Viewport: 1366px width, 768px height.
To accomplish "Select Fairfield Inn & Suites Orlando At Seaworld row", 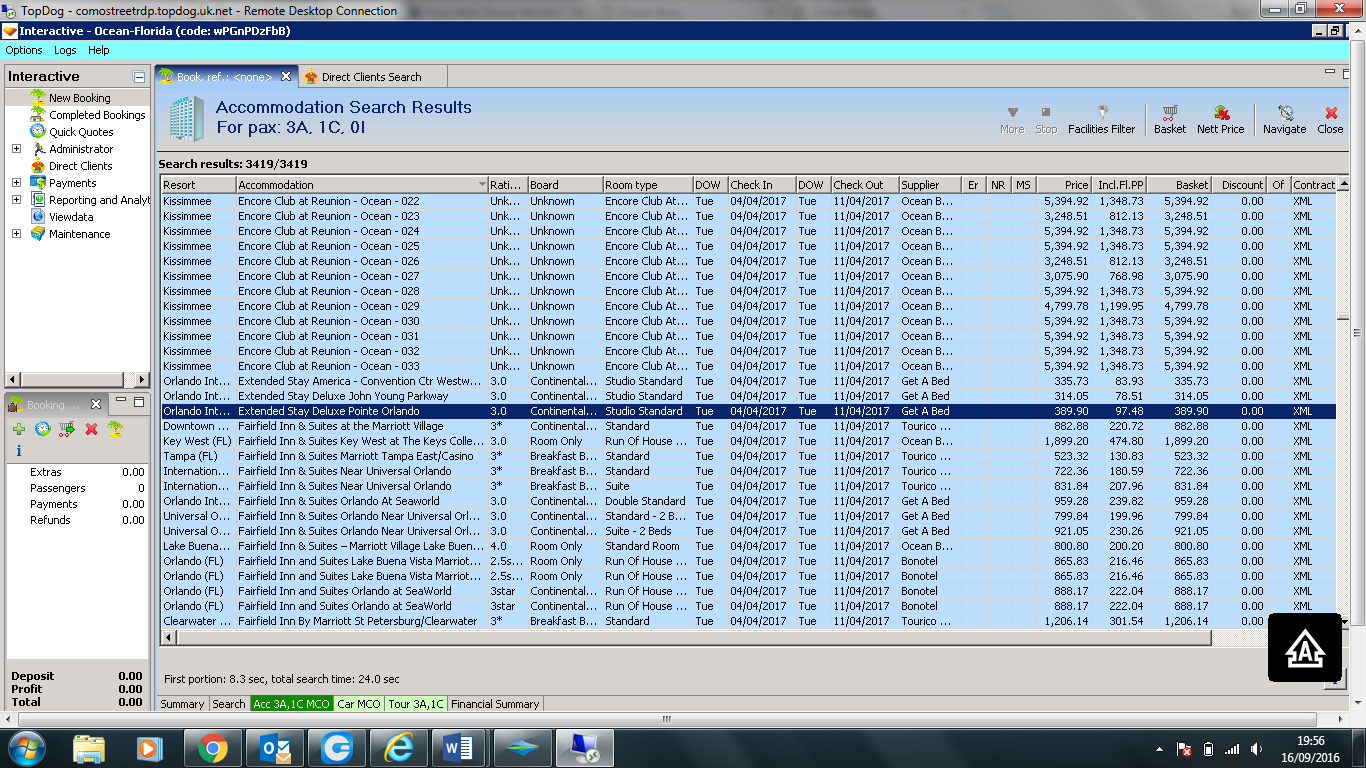I will [748, 501].
